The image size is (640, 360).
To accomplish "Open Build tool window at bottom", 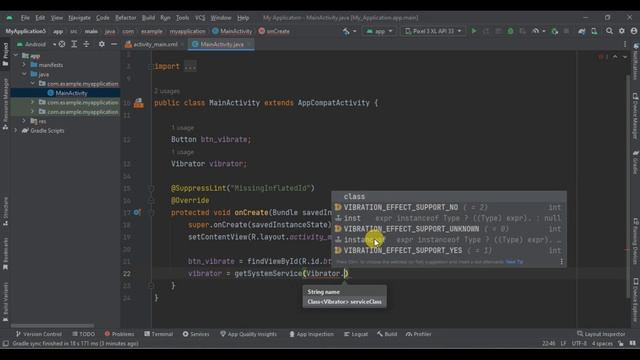I will pos(387,334).
